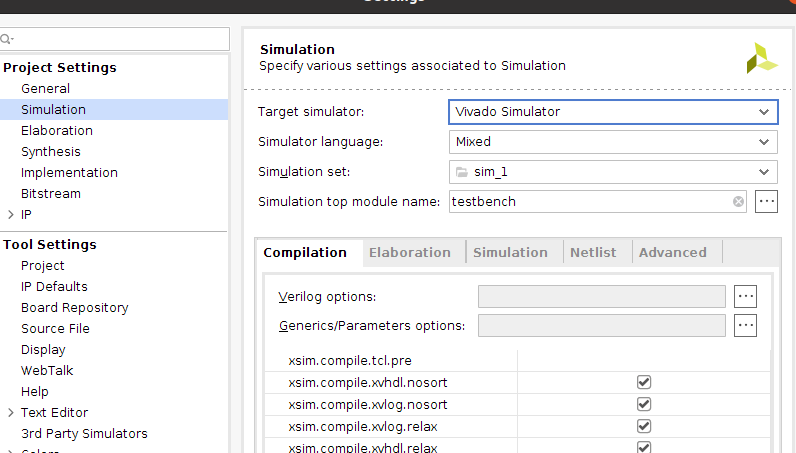
Task: Click the search magnifier icon in settings filter
Action: [6, 39]
